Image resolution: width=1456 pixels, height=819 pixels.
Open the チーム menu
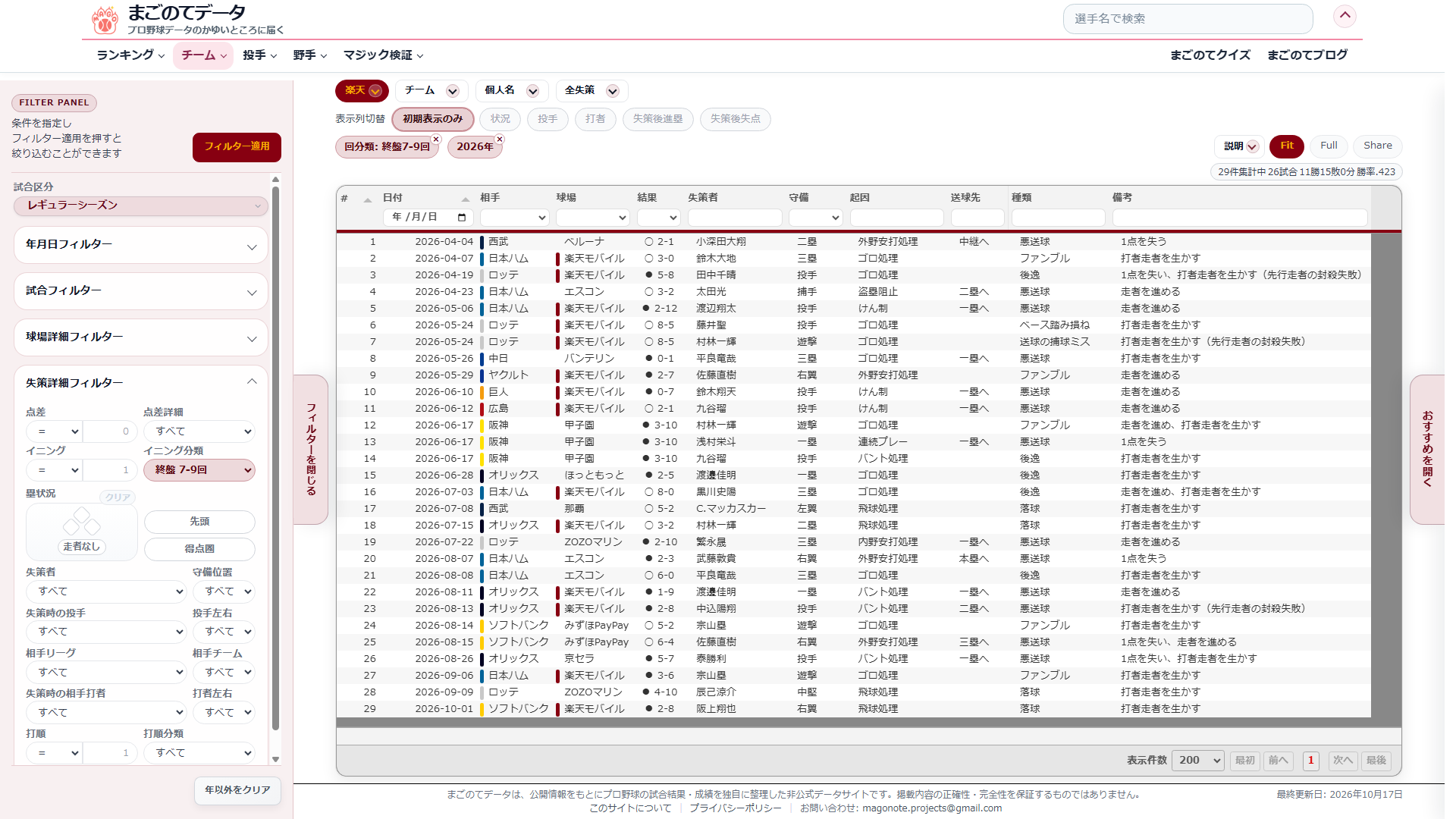[x=203, y=55]
